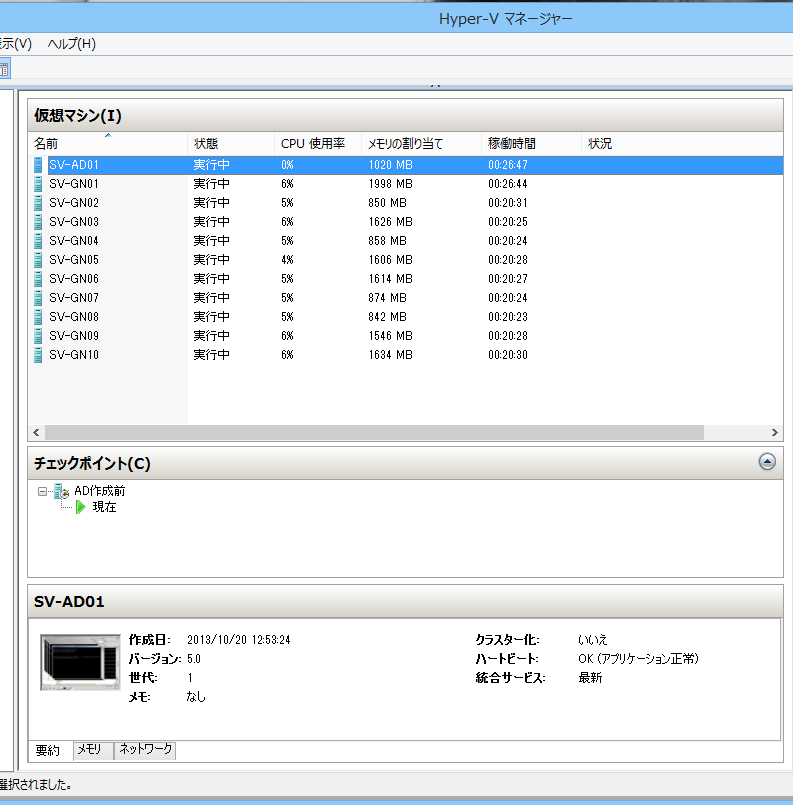The width and height of the screenshot is (793, 805).
Task: Click the SV-GN09 virtual machine icon
Action: pyautogui.click(x=38, y=336)
